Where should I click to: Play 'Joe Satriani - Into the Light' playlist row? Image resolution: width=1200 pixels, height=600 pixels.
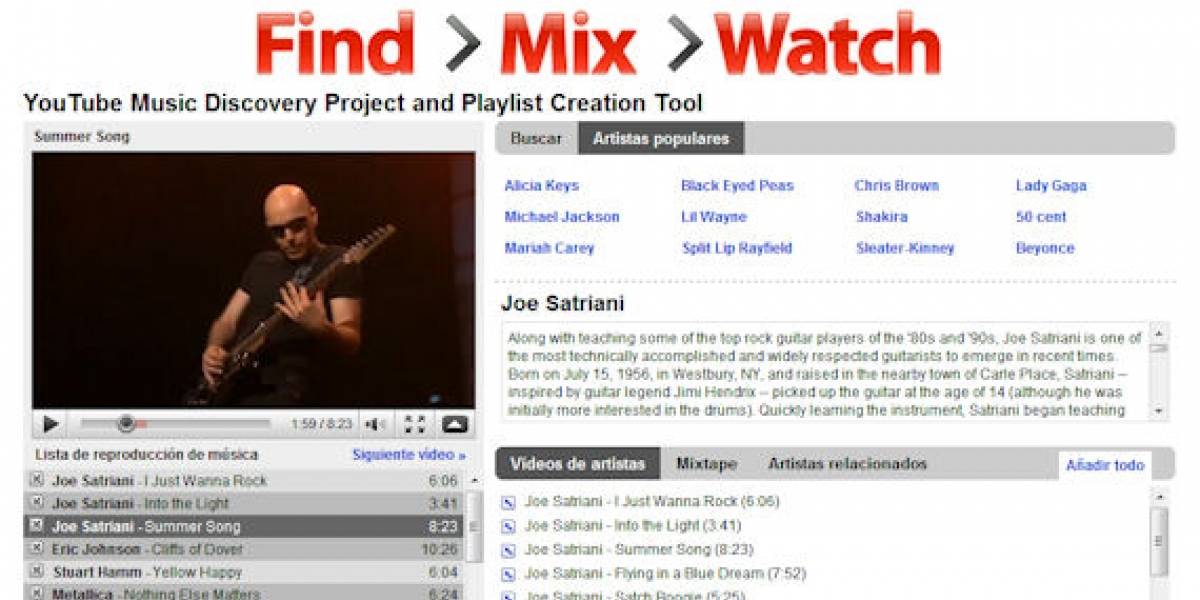pos(244,503)
